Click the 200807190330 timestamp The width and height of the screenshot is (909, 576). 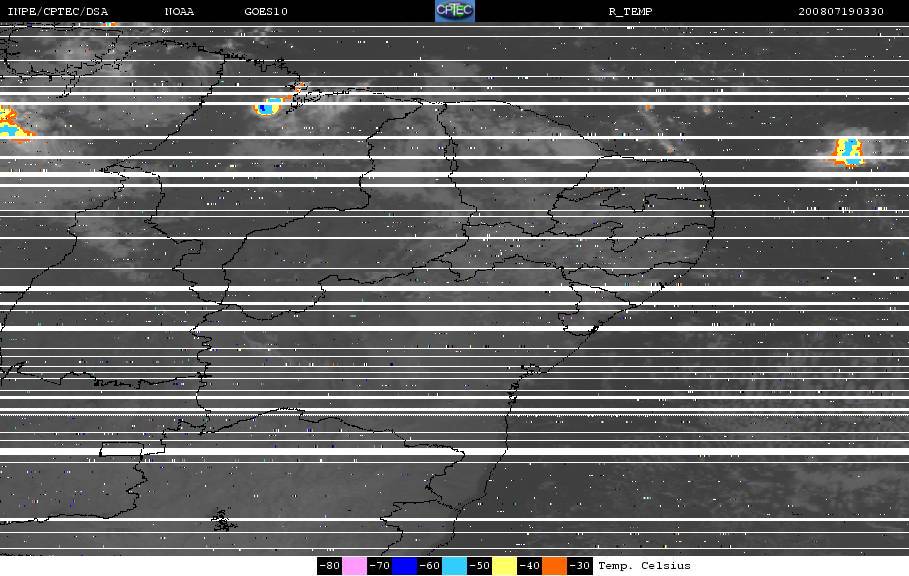[841, 12]
